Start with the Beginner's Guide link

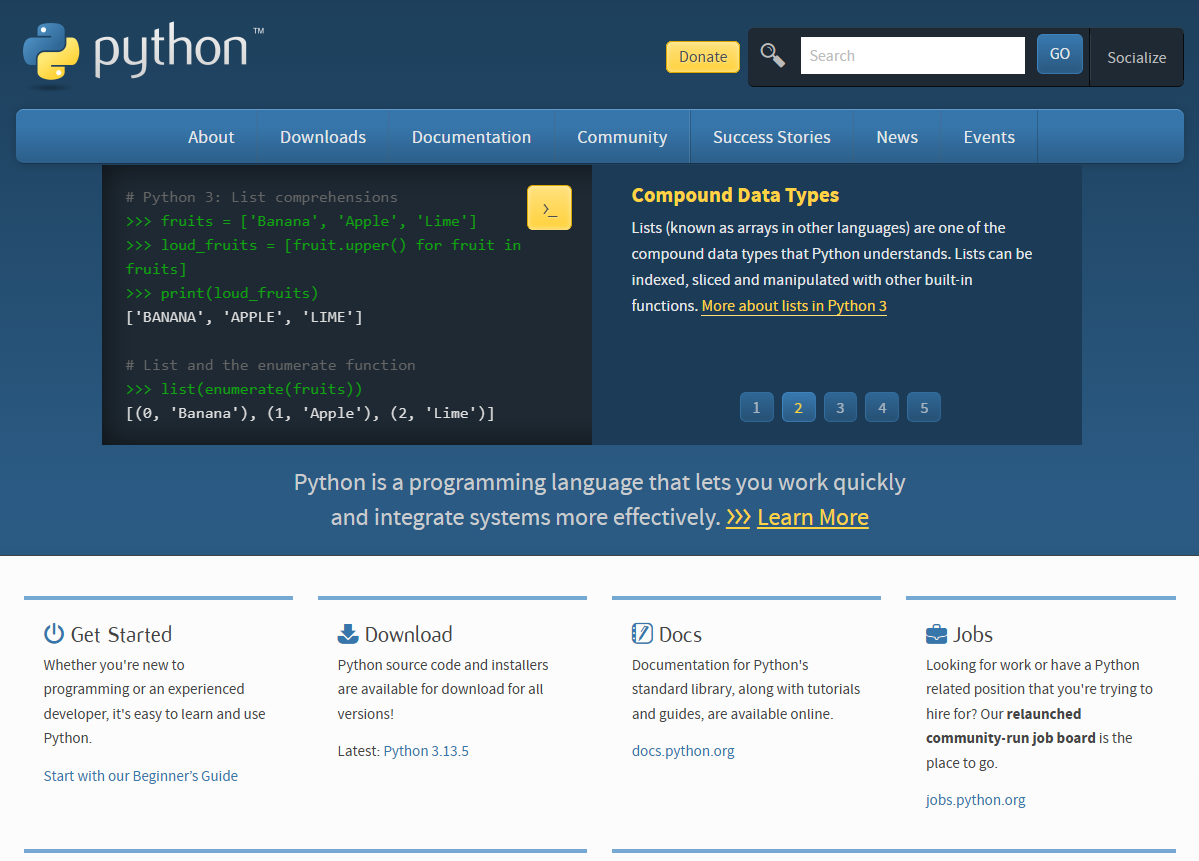click(x=140, y=775)
